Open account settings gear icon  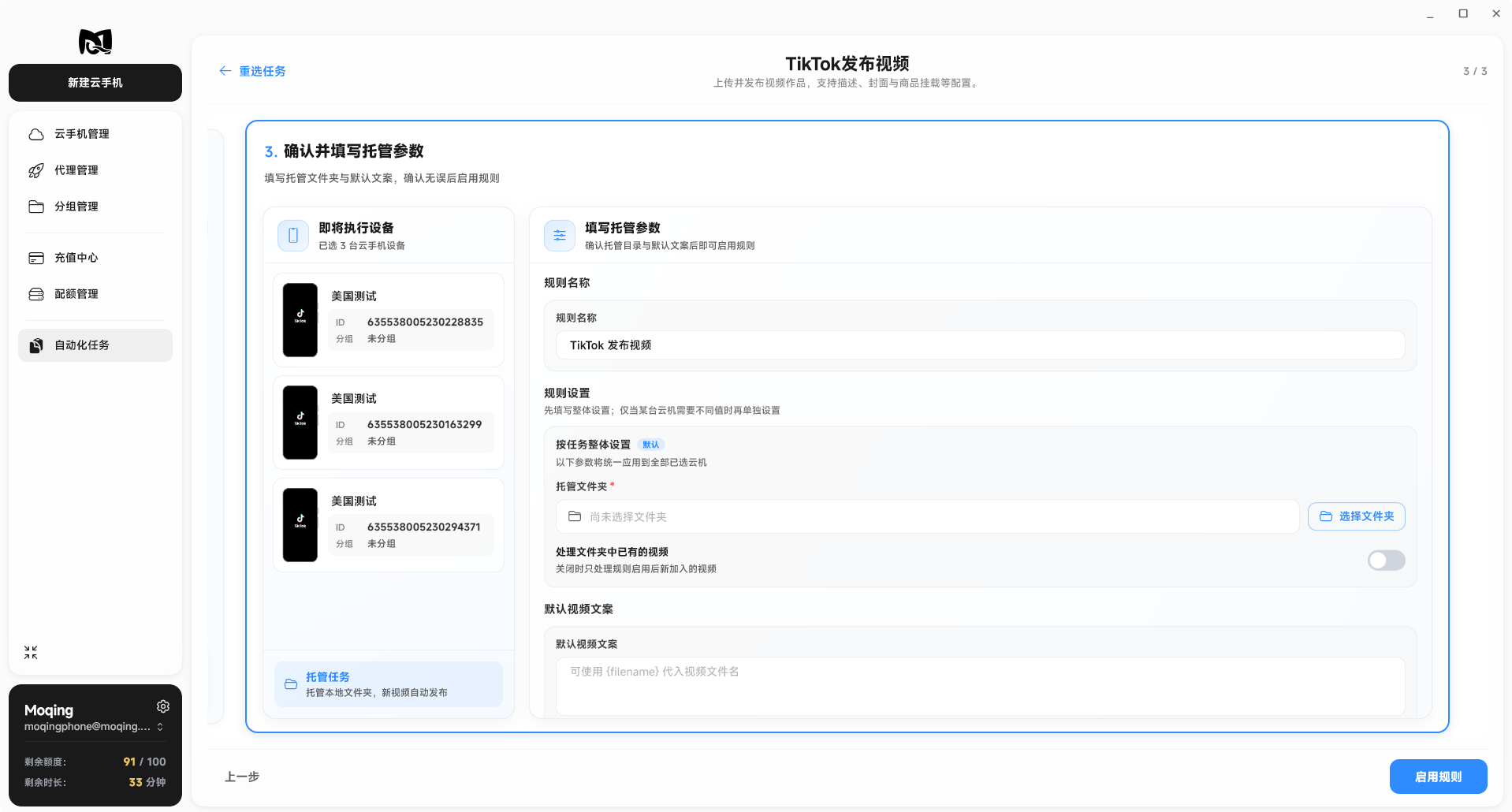pyautogui.click(x=163, y=706)
